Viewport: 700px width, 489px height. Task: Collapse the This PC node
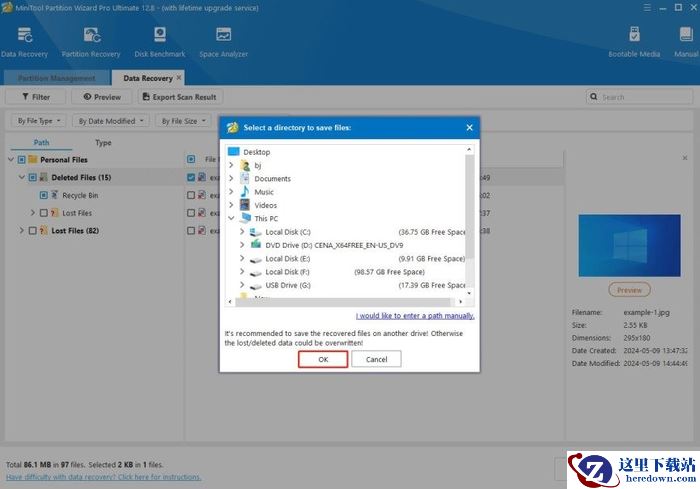pyautogui.click(x=231, y=218)
